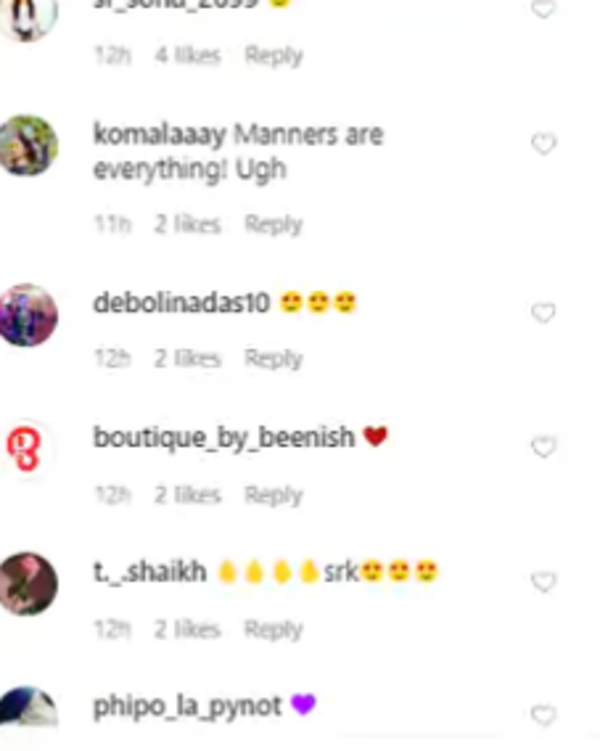The image size is (600, 751).
Task: View 4 likes on top comment
Action: (187, 56)
